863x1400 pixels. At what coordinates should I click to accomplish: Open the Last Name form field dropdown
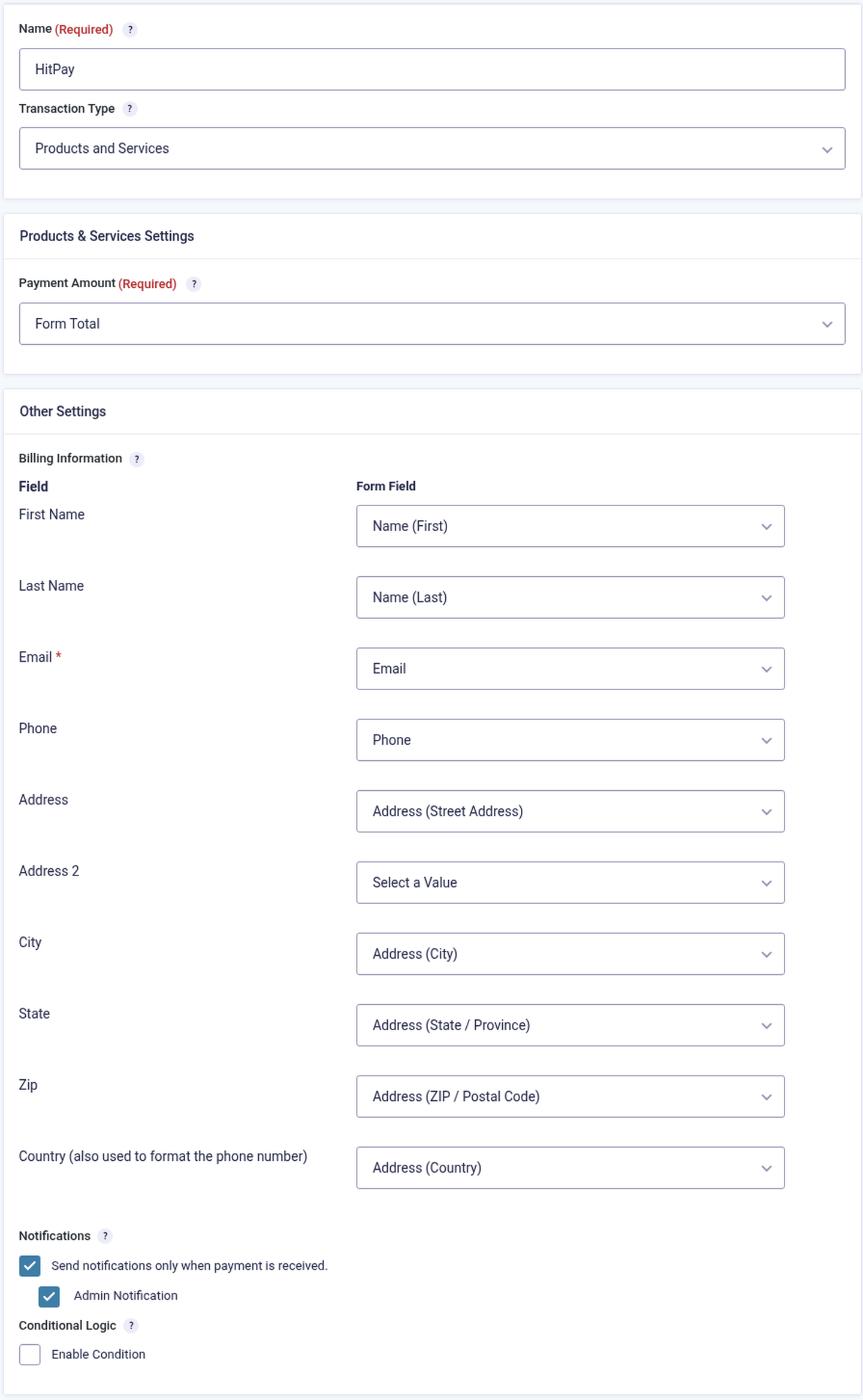[x=571, y=597]
